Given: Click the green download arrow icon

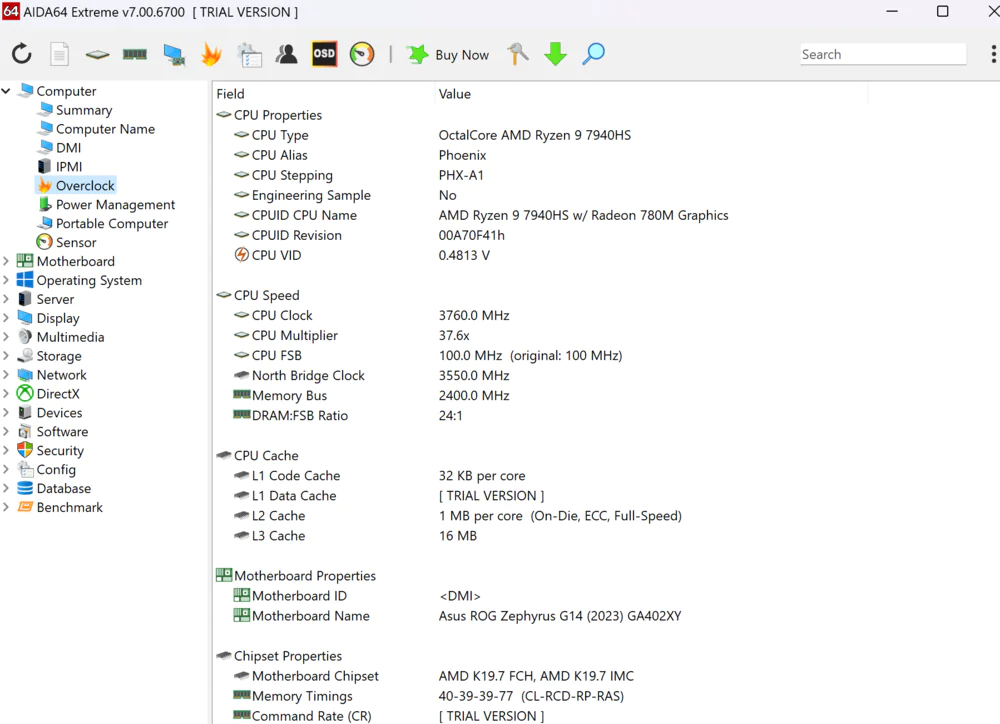Looking at the screenshot, I should 555,54.
